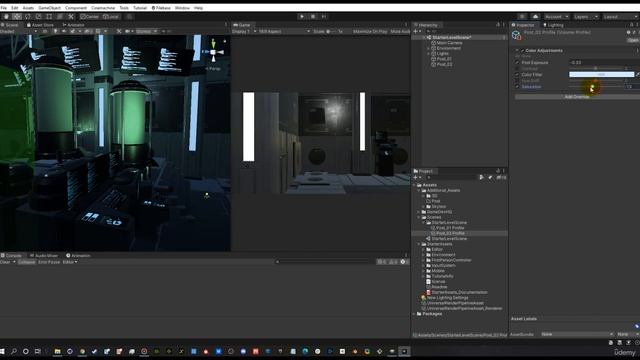The image size is (640, 360).
Task: Select Post_01 Profile in Project
Action: (450, 228)
